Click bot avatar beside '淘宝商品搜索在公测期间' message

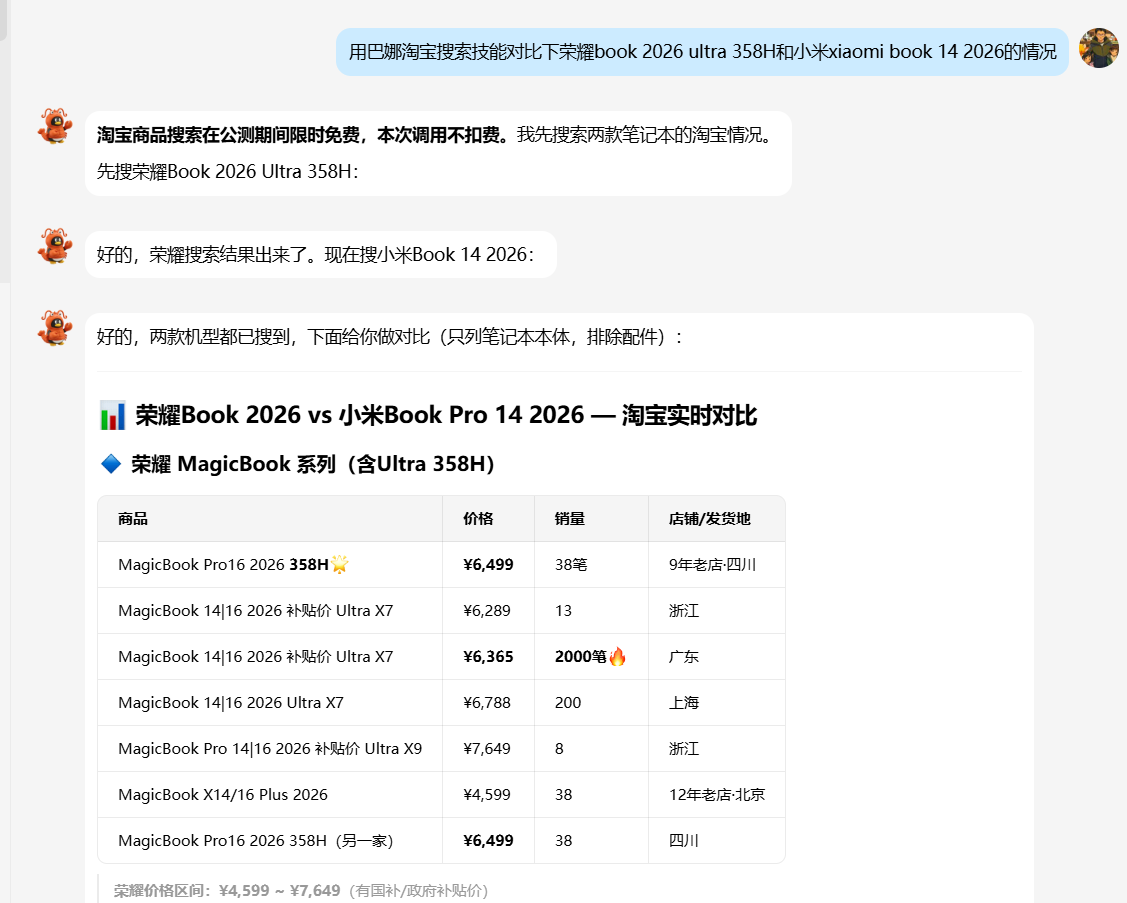tap(55, 127)
